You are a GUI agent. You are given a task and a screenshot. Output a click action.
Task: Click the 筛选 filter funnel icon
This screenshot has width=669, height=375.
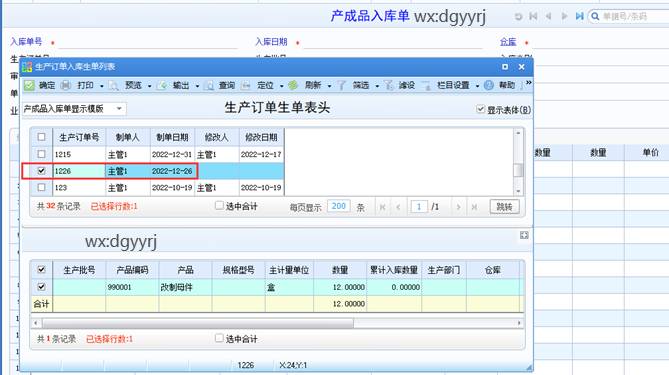pyautogui.click(x=342, y=85)
